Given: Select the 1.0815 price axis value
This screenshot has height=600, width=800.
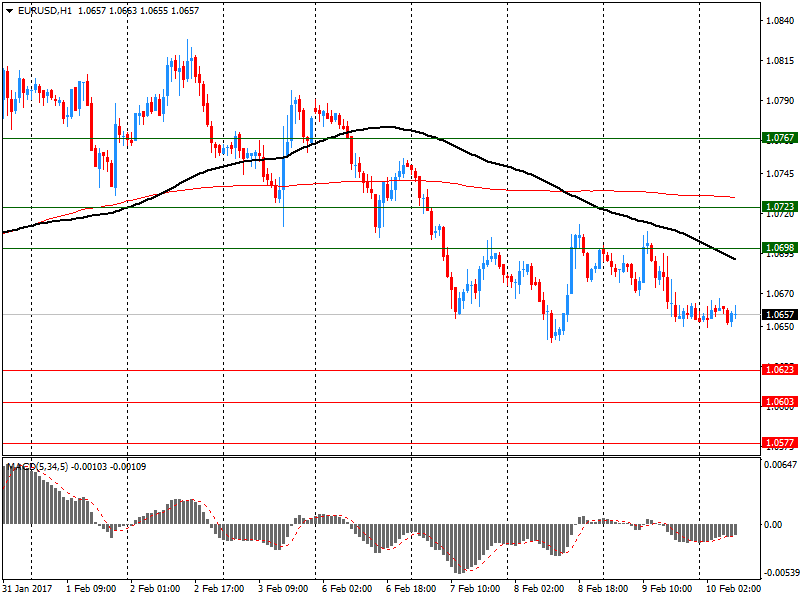Looking at the screenshot, I should pyautogui.click(x=780, y=61).
